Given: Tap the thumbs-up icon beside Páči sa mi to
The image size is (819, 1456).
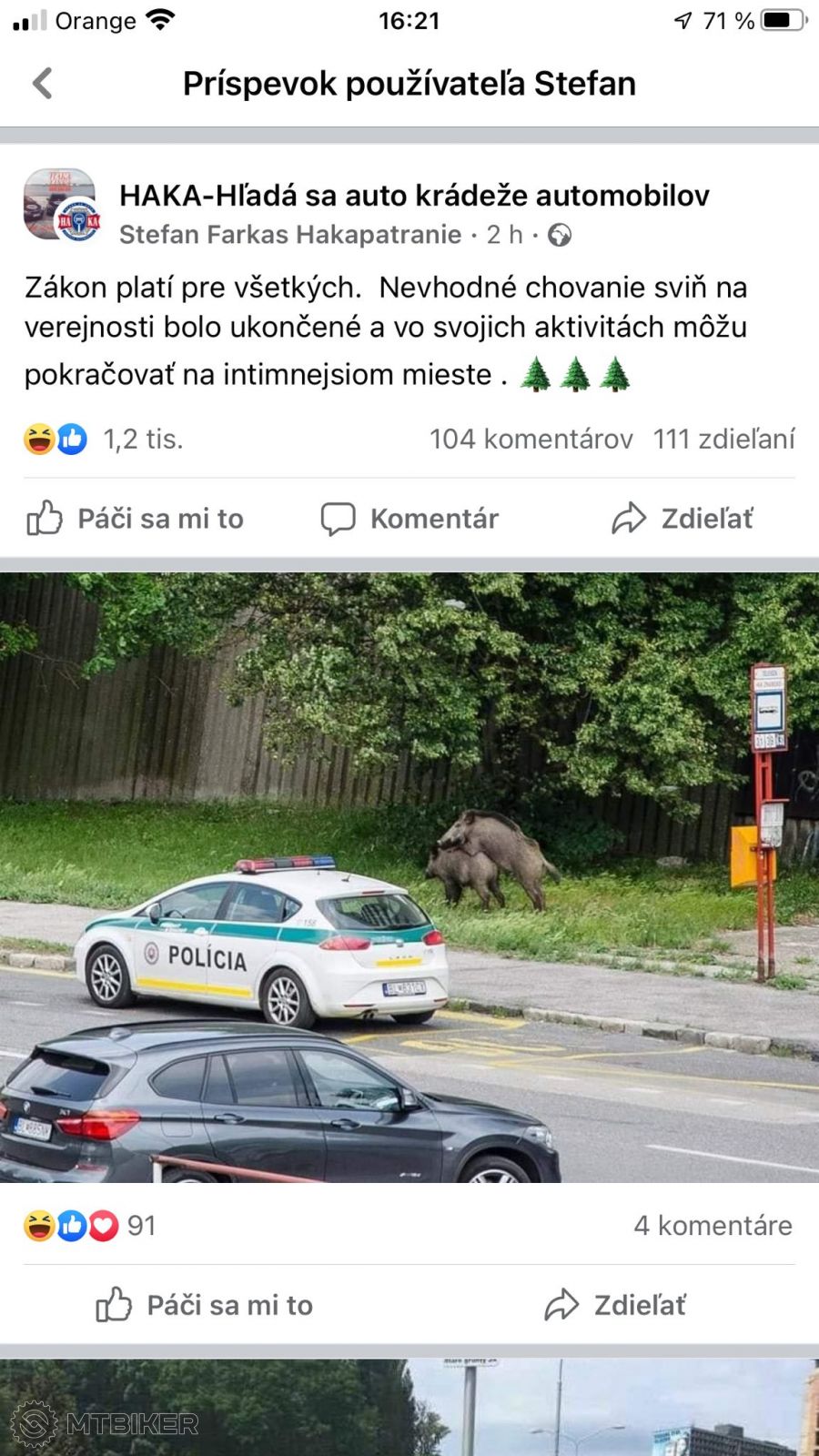Looking at the screenshot, I should (45, 518).
